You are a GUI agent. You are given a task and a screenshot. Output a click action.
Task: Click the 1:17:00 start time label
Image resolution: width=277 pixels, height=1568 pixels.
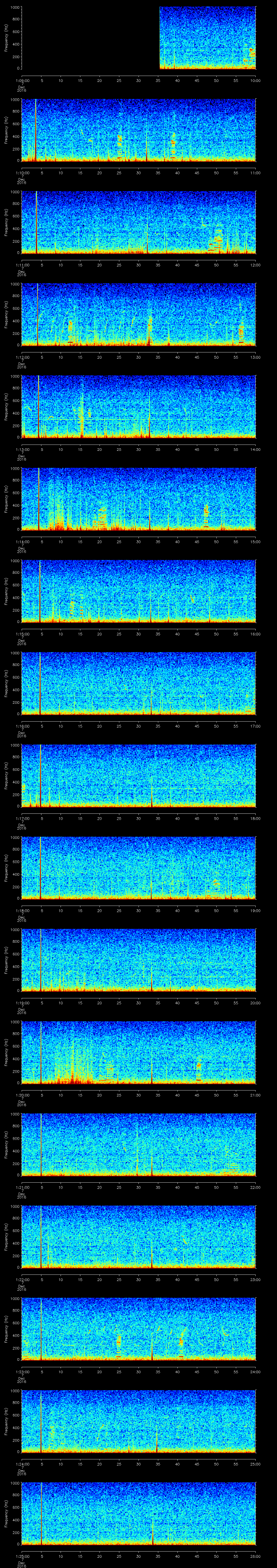pos(21,818)
